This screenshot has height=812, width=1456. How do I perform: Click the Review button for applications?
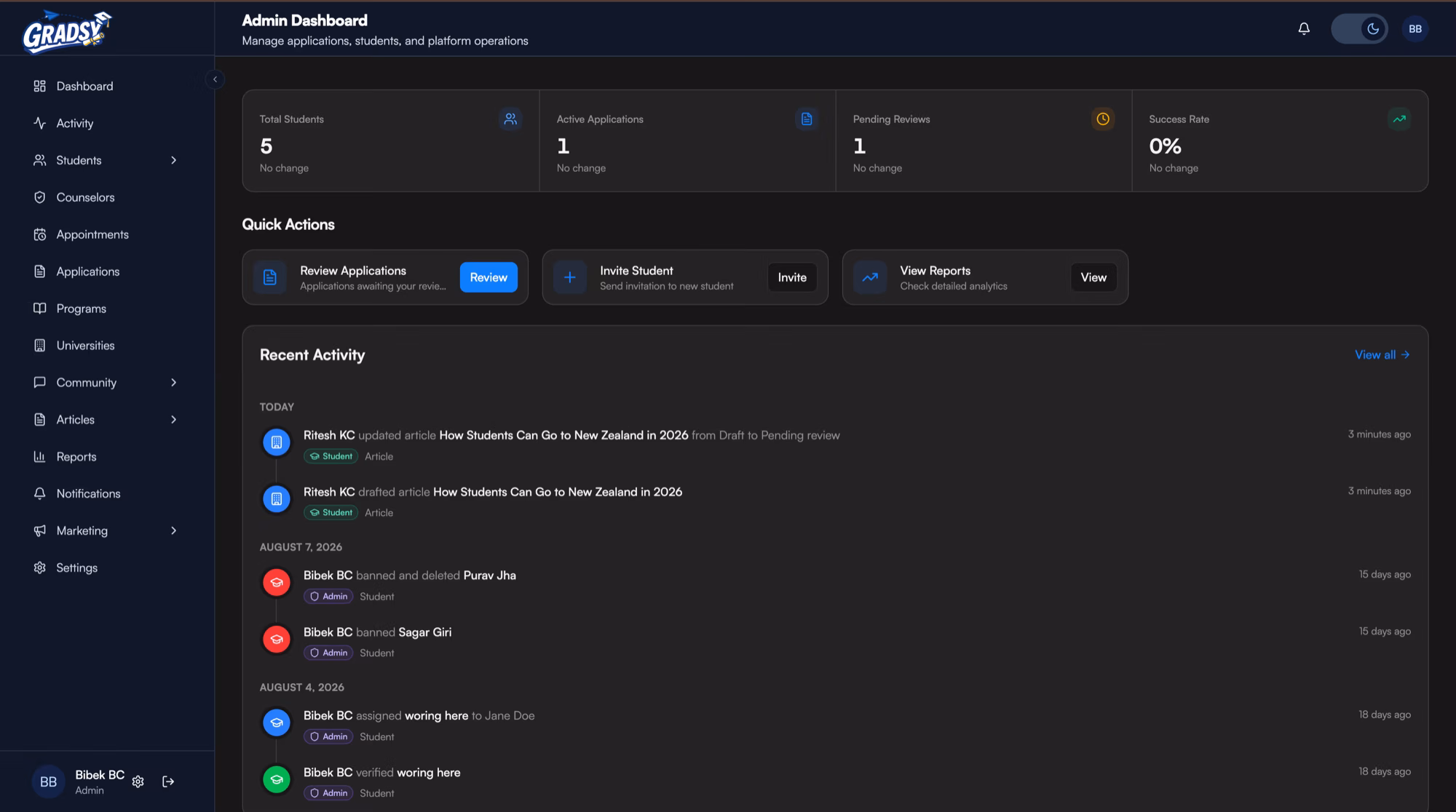pos(488,277)
